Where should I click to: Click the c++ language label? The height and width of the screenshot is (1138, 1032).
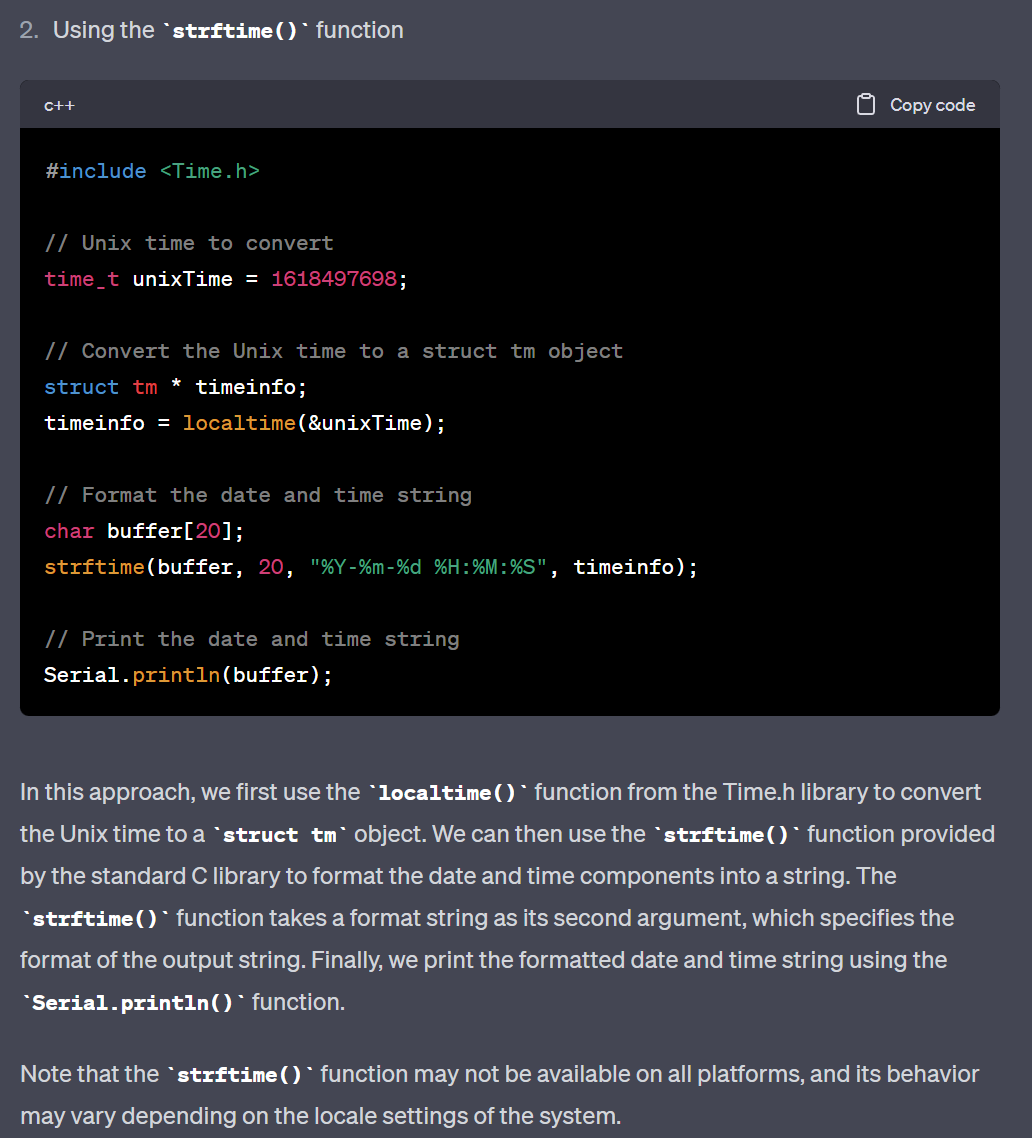pos(60,105)
